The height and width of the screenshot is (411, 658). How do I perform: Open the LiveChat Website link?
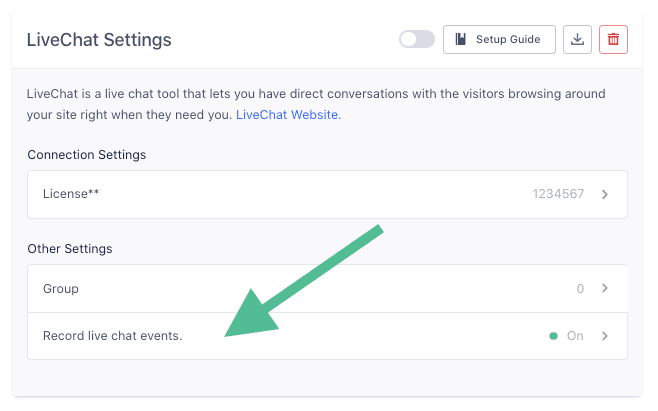(288, 115)
